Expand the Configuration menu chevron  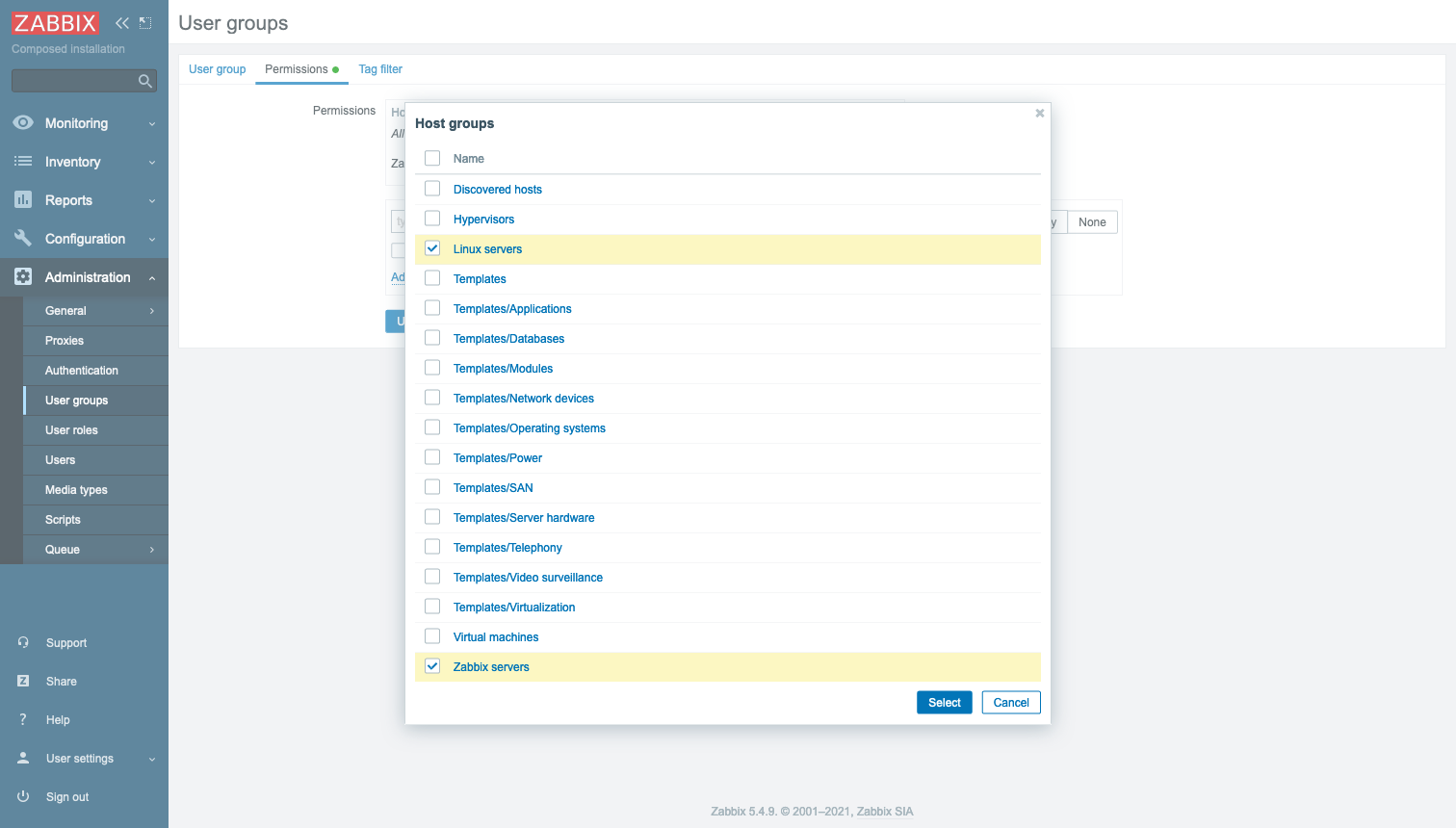click(152, 240)
